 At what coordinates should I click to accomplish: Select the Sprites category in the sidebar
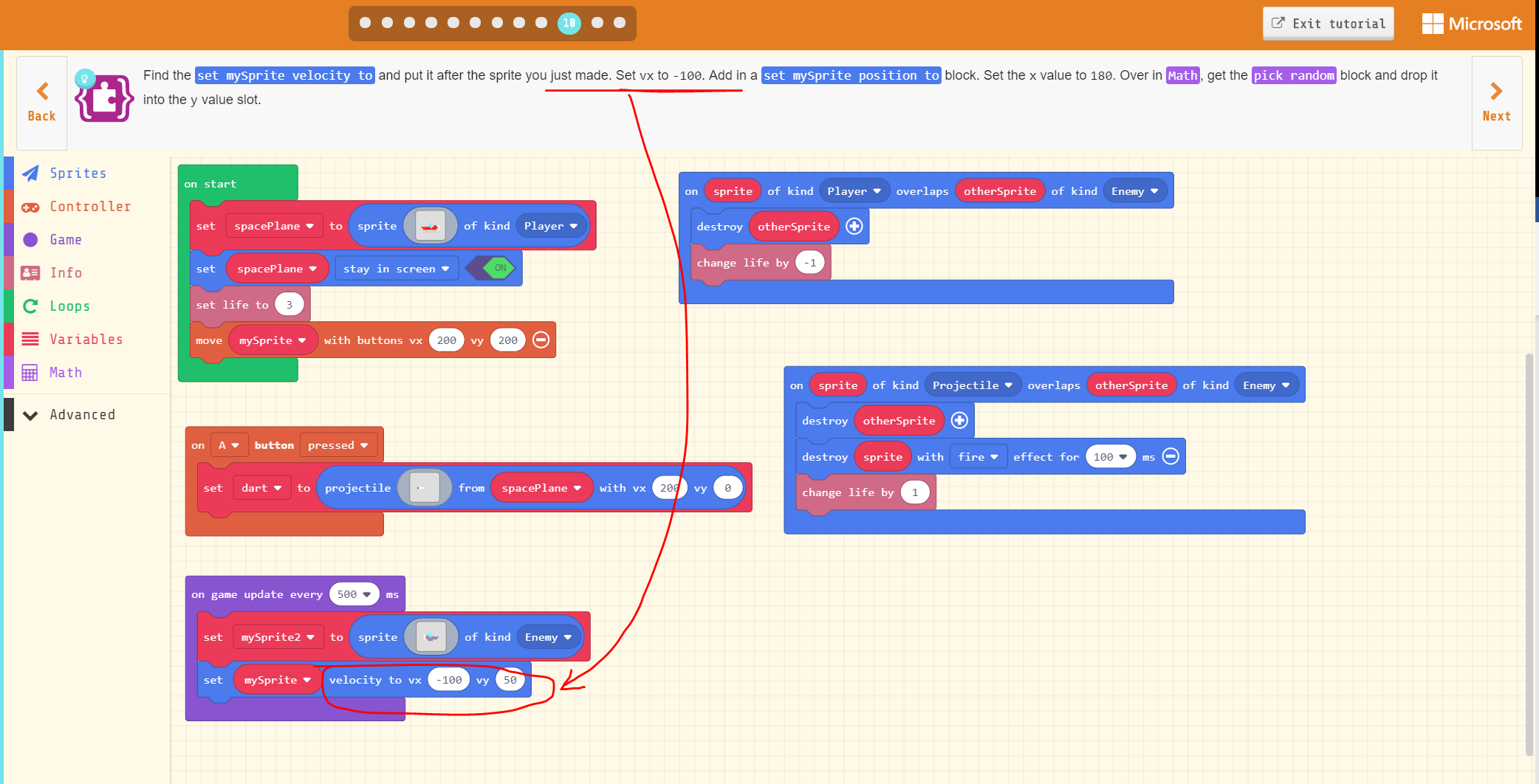(30, 173)
